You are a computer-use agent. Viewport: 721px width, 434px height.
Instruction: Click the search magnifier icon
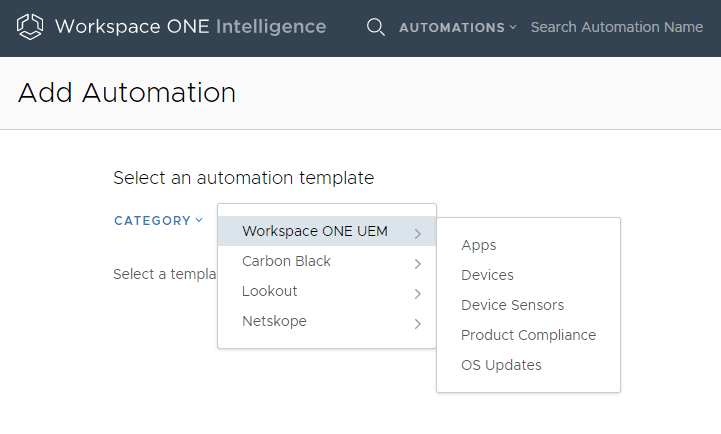(376, 27)
